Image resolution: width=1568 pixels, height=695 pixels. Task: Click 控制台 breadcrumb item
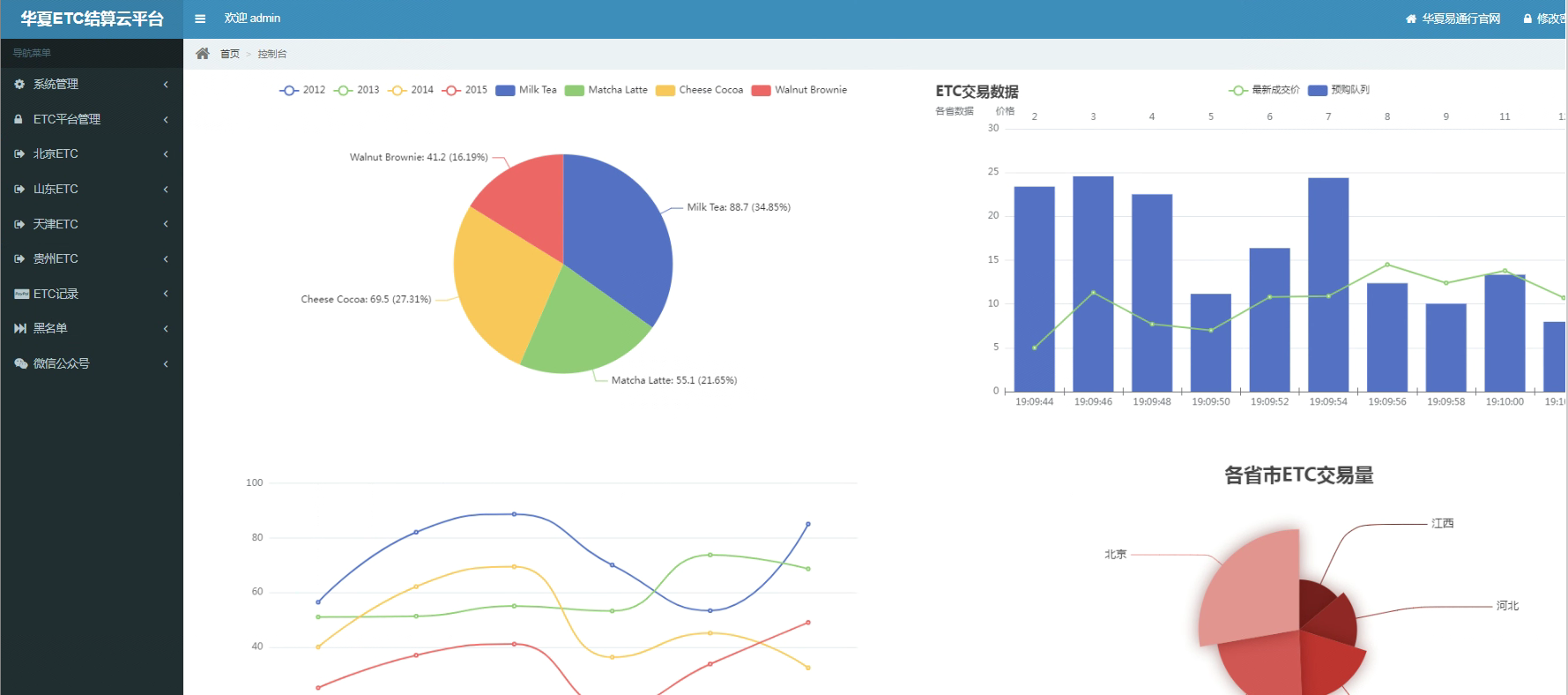272,54
